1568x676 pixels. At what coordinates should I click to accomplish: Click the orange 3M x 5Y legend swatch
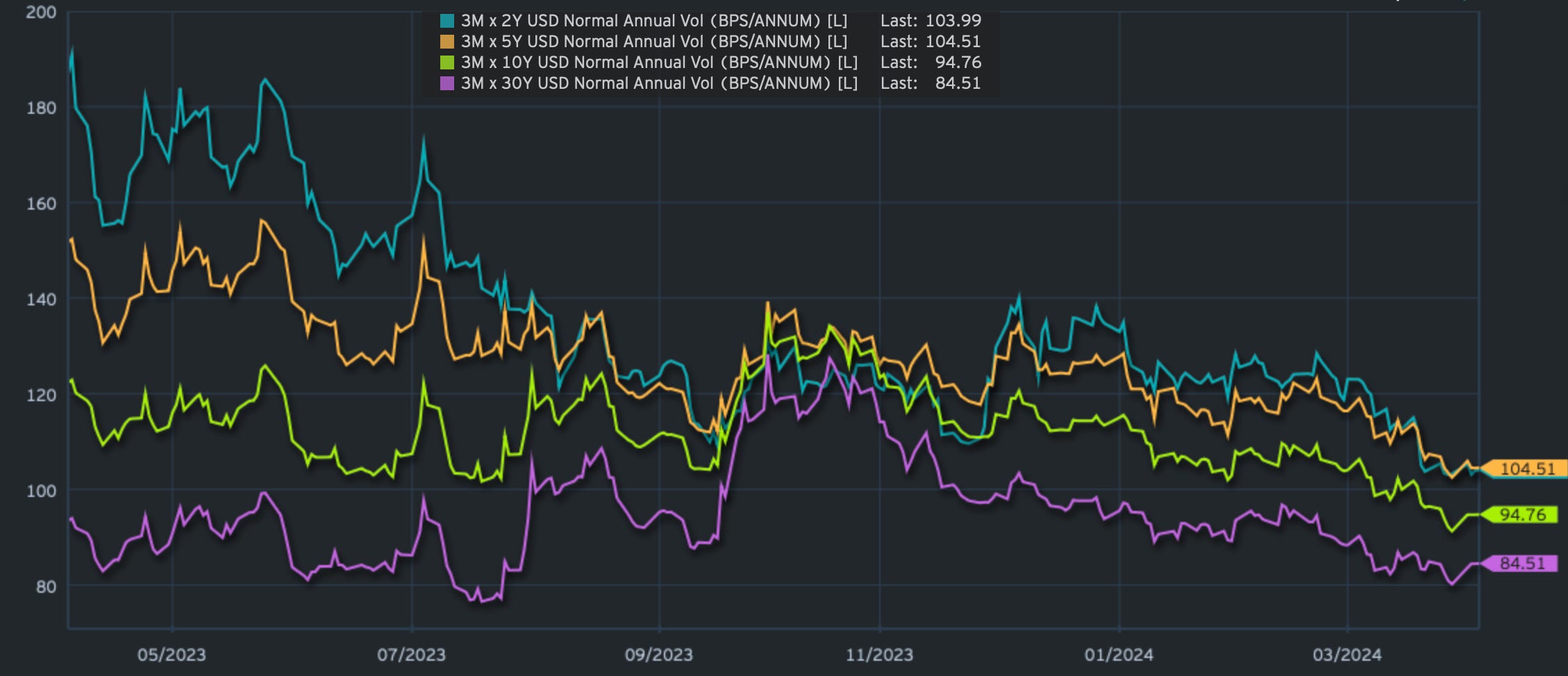[x=447, y=42]
